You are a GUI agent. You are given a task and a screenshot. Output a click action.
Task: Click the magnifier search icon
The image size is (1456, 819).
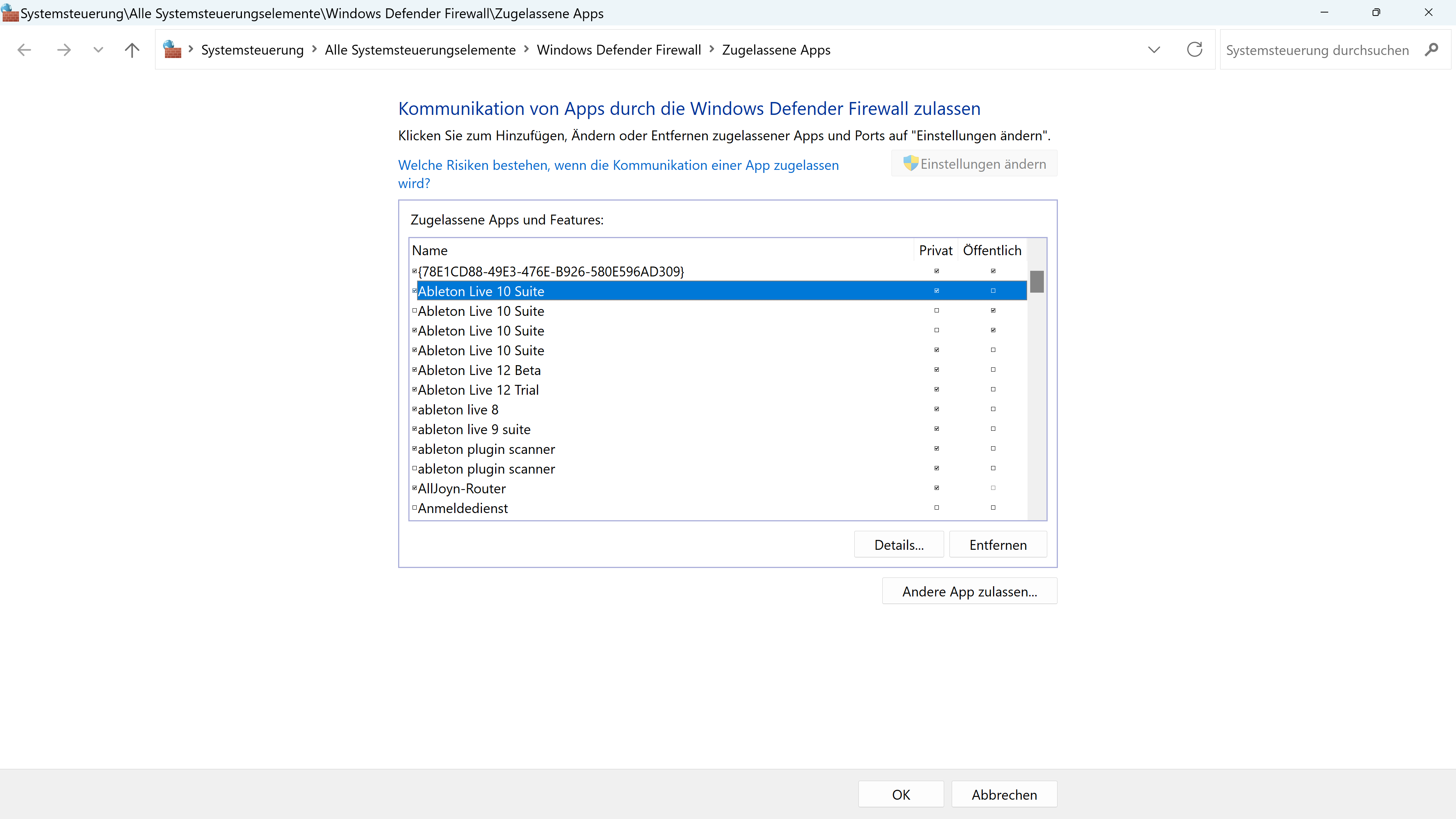1431,50
